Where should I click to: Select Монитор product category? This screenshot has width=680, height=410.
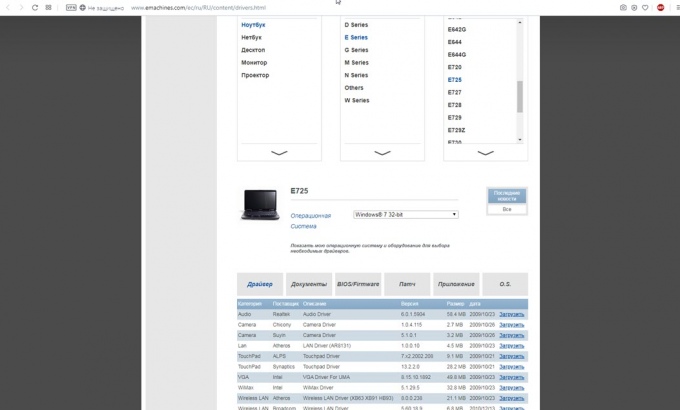coord(254,62)
